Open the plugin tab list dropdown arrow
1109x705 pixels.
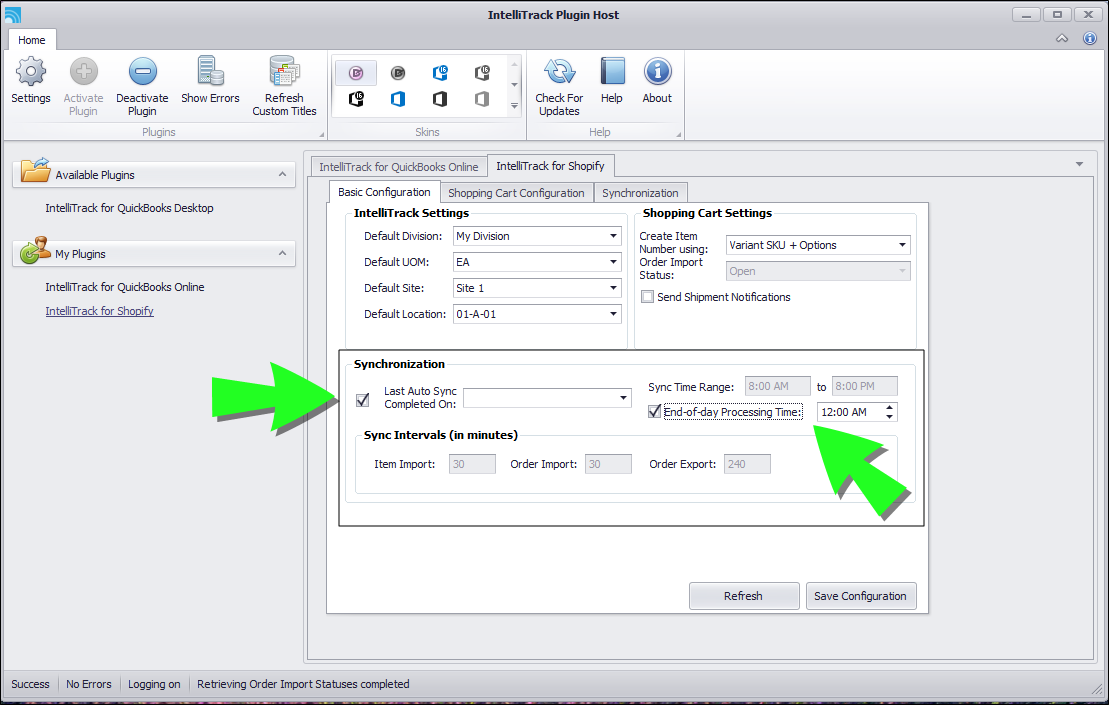point(1079,164)
